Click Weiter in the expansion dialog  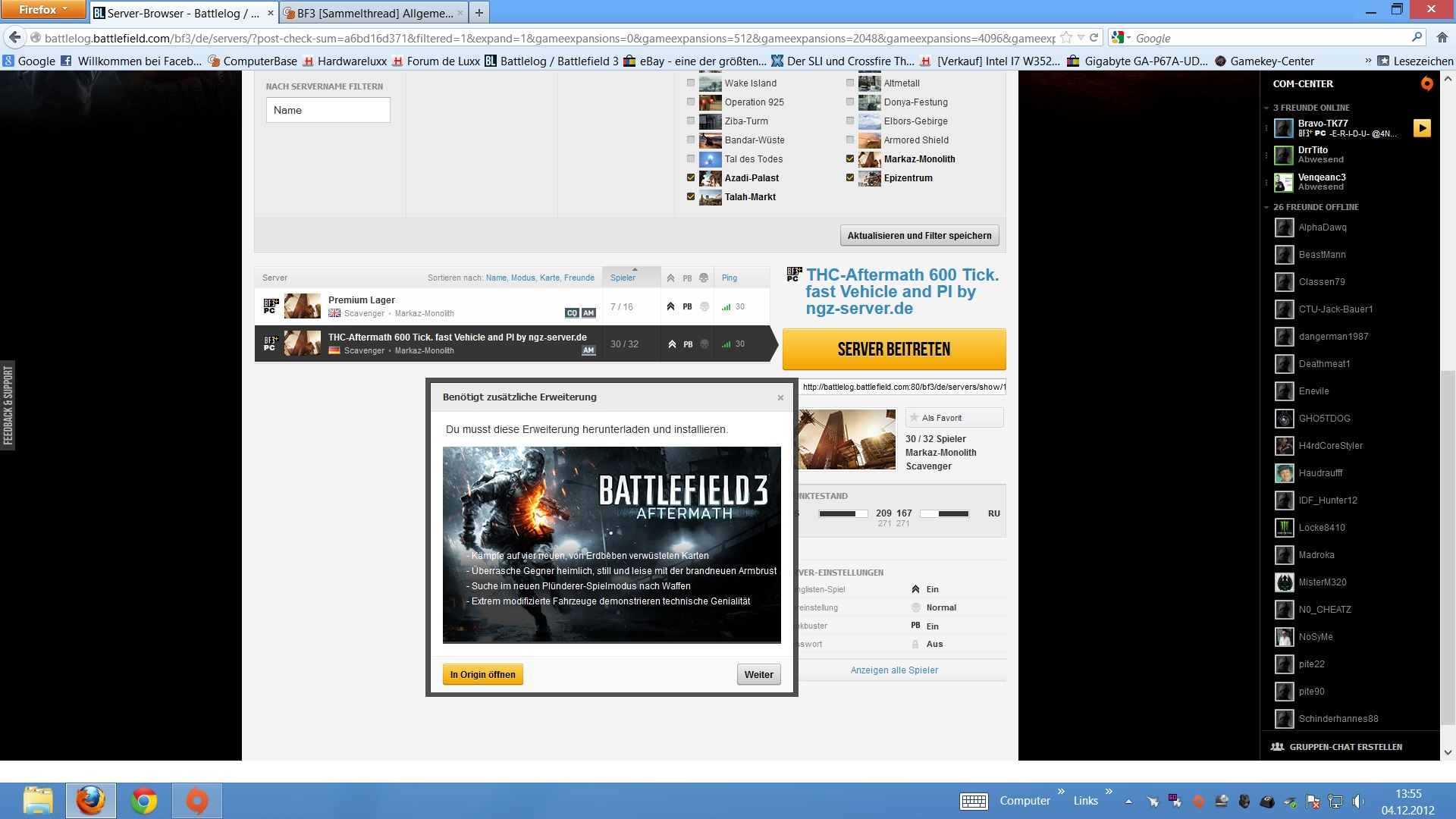tap(759, 675)
